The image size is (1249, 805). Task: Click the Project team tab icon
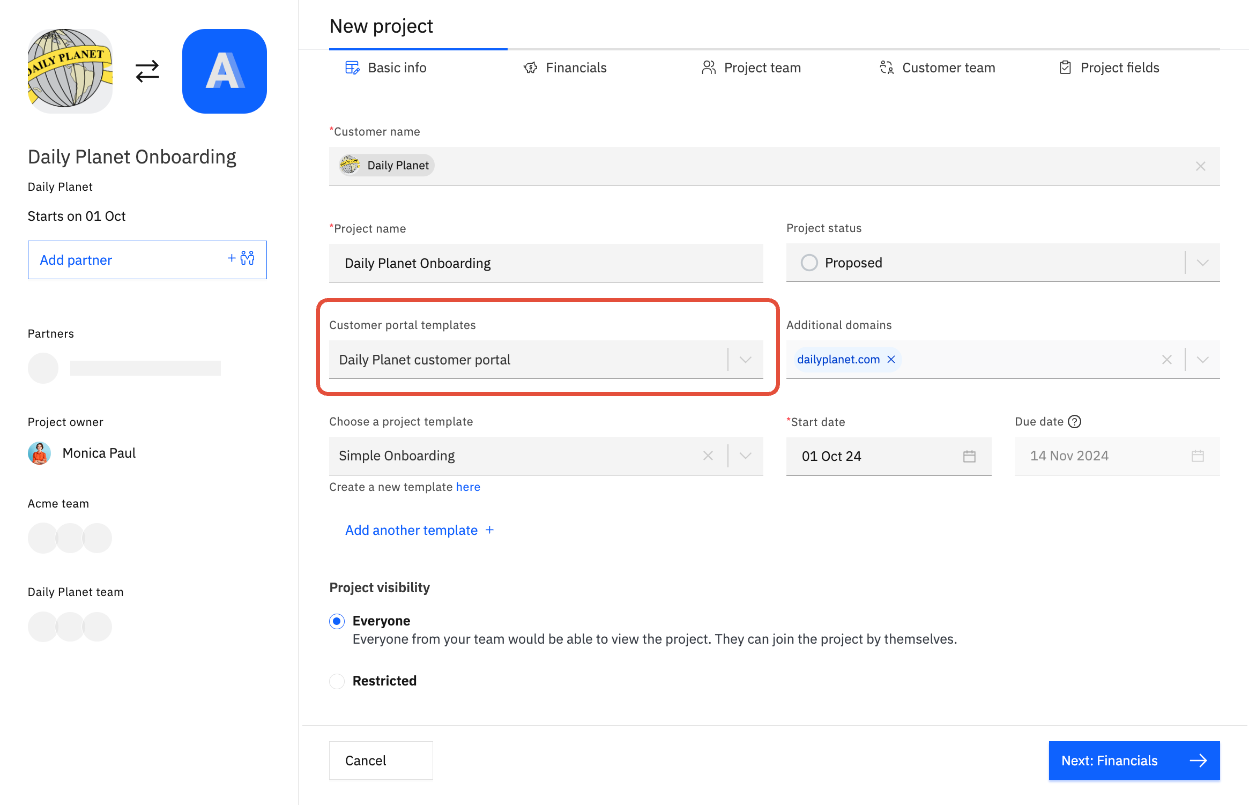click(709, 68)
